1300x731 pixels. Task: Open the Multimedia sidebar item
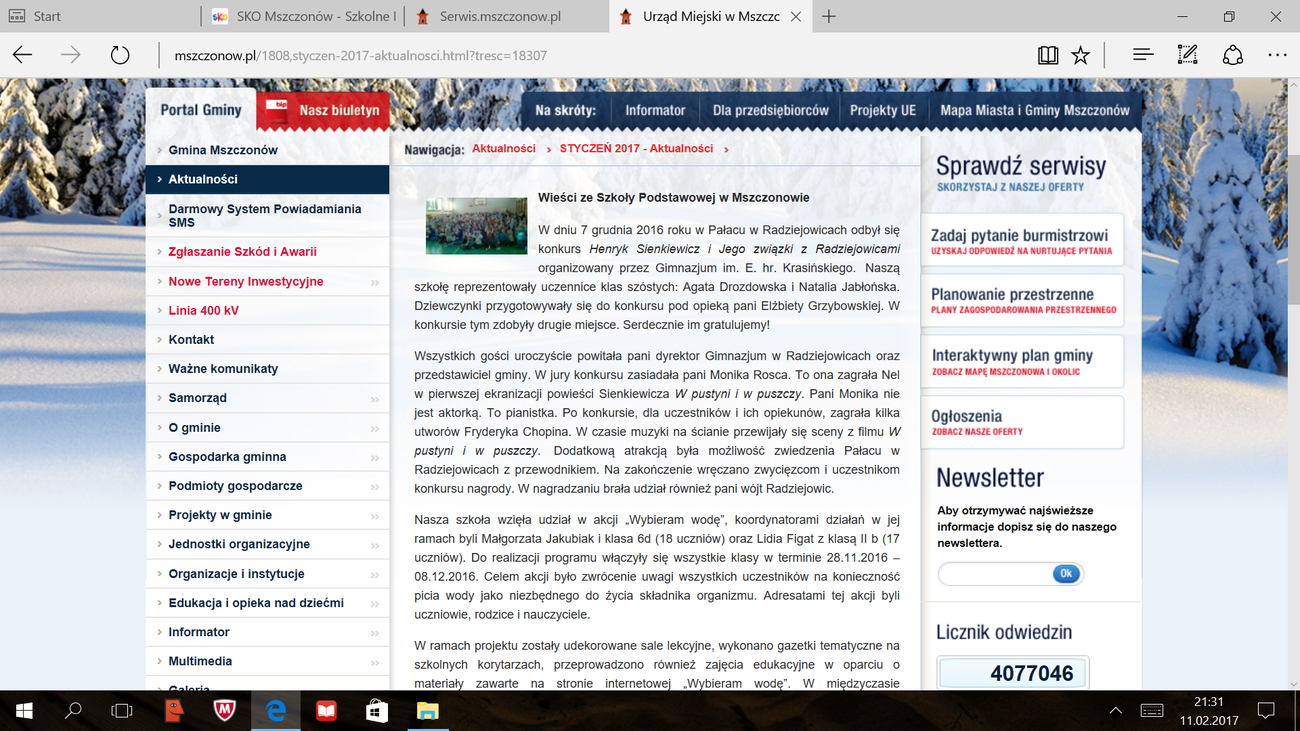pyautogui.click(x=267, y=661)
